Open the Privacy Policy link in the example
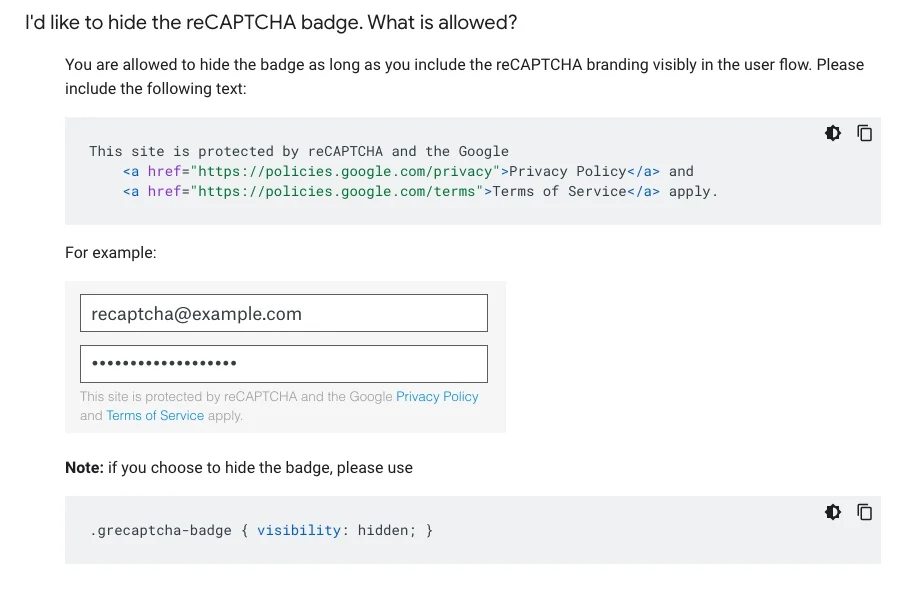917x591 pixels. pos(437,396)
